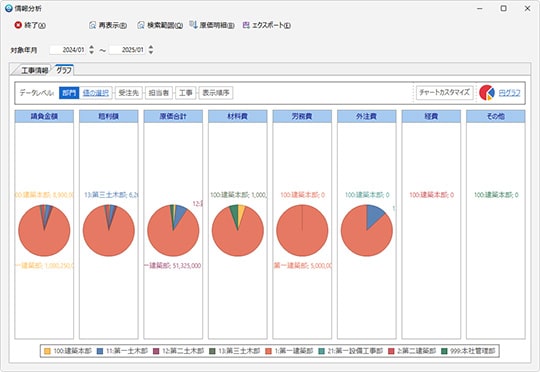Click the 請負金額 column header

[x=44, y=116]
